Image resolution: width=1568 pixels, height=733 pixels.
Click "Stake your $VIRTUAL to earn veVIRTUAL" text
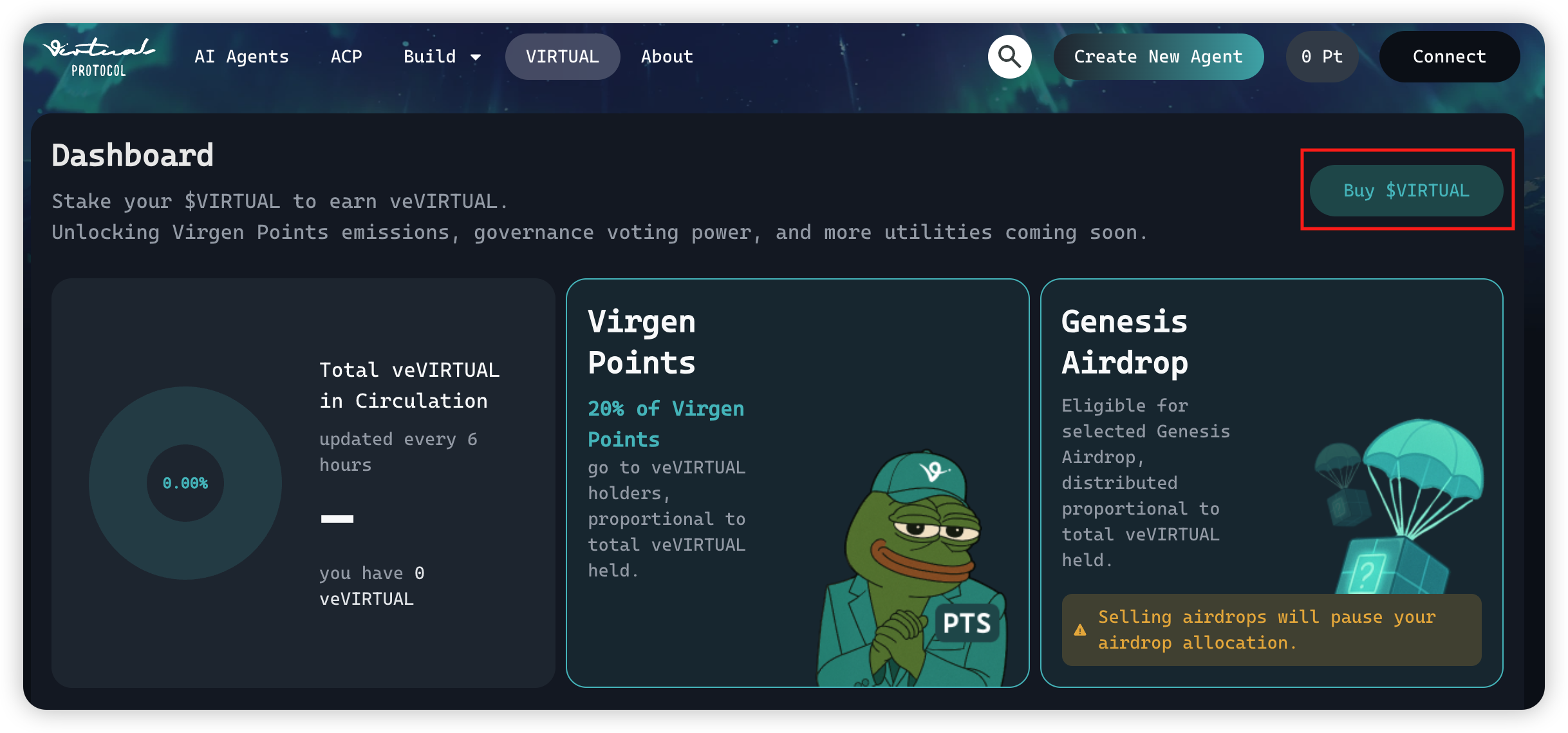tap(280, 202)
